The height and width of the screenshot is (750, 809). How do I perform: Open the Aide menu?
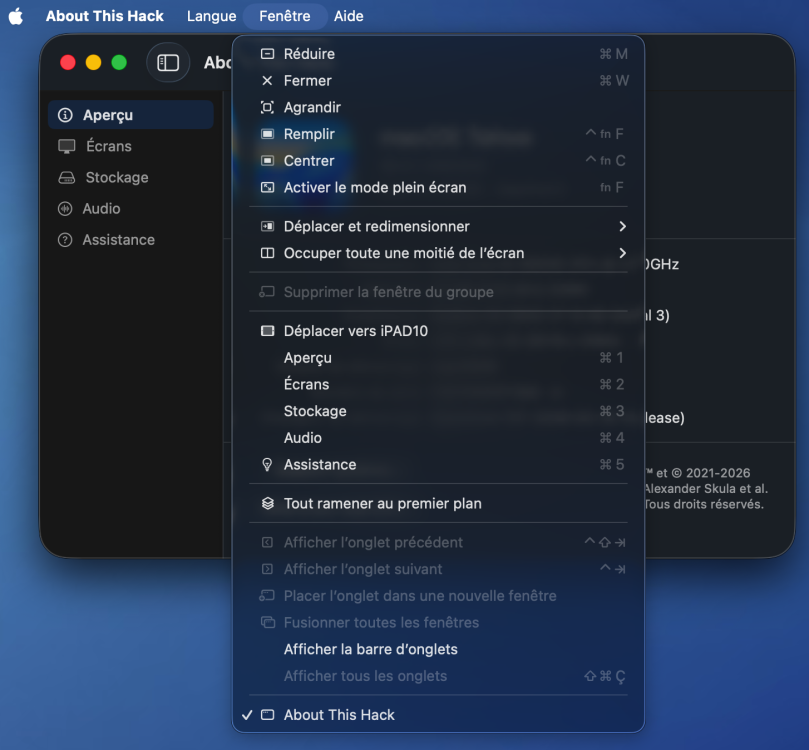pyautogui.click(x=349, y=16)
